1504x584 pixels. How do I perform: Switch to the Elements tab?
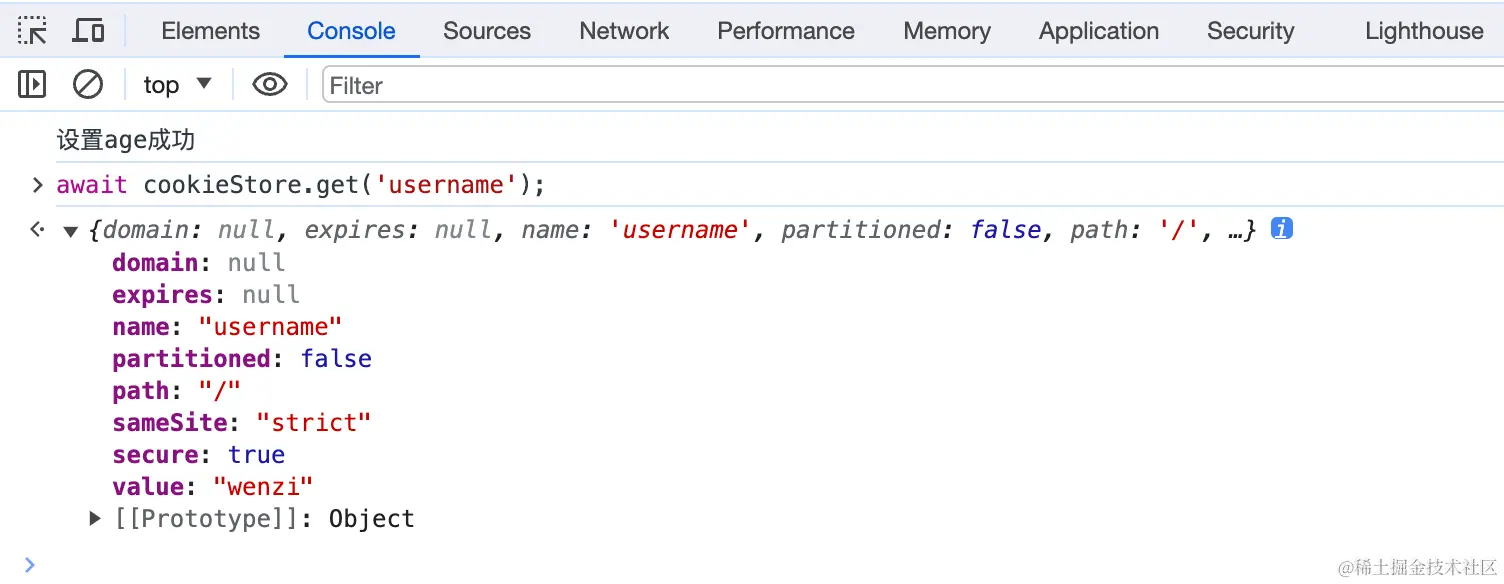pos(210,31)
